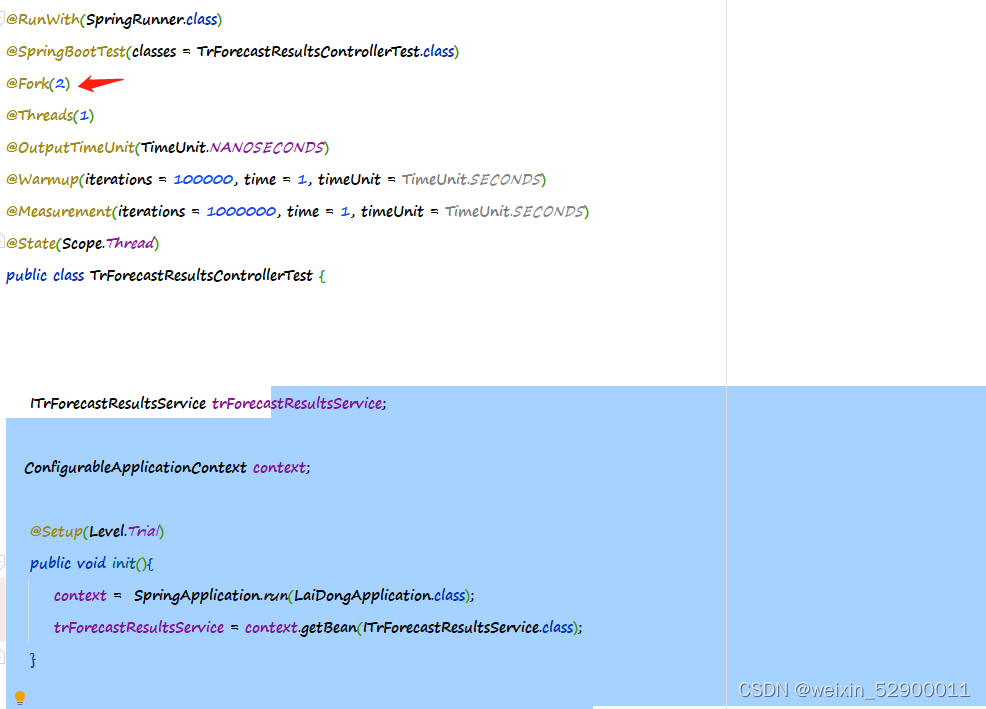Click trForecastResultsService being assigned in init

pyautogui.click(x=139, y=627)
